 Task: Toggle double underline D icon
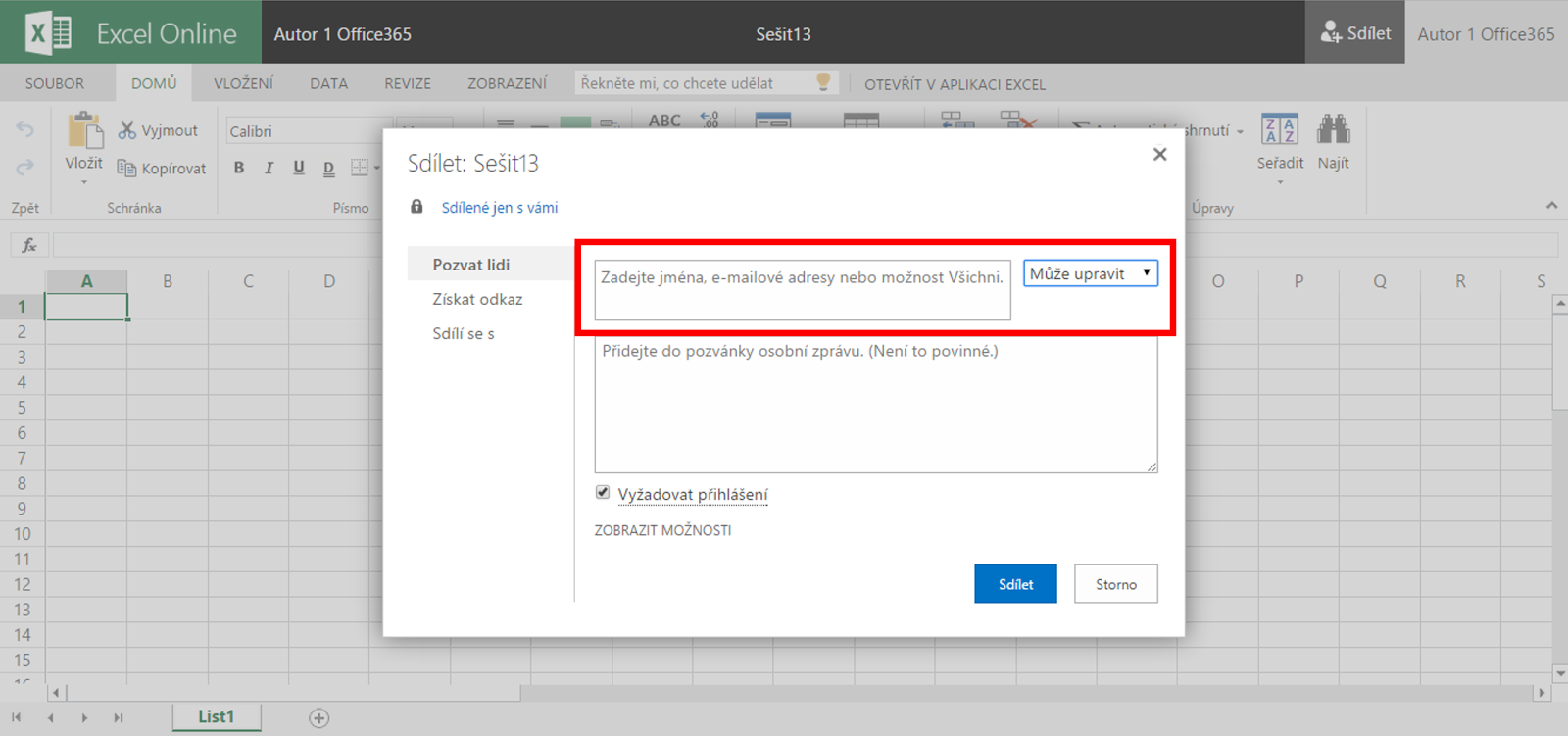pos(329,168)
